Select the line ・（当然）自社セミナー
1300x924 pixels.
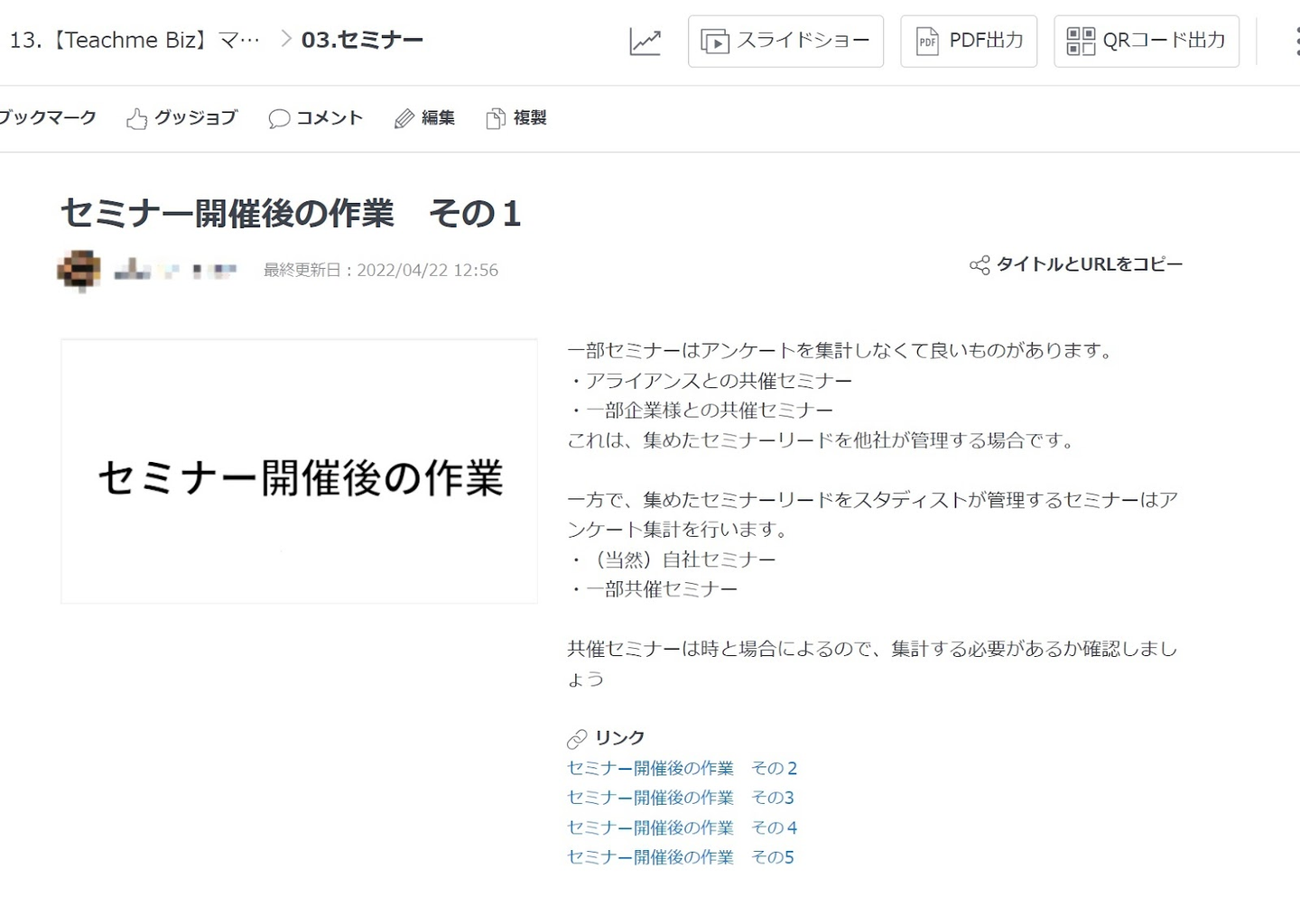(x=672, y=559)
